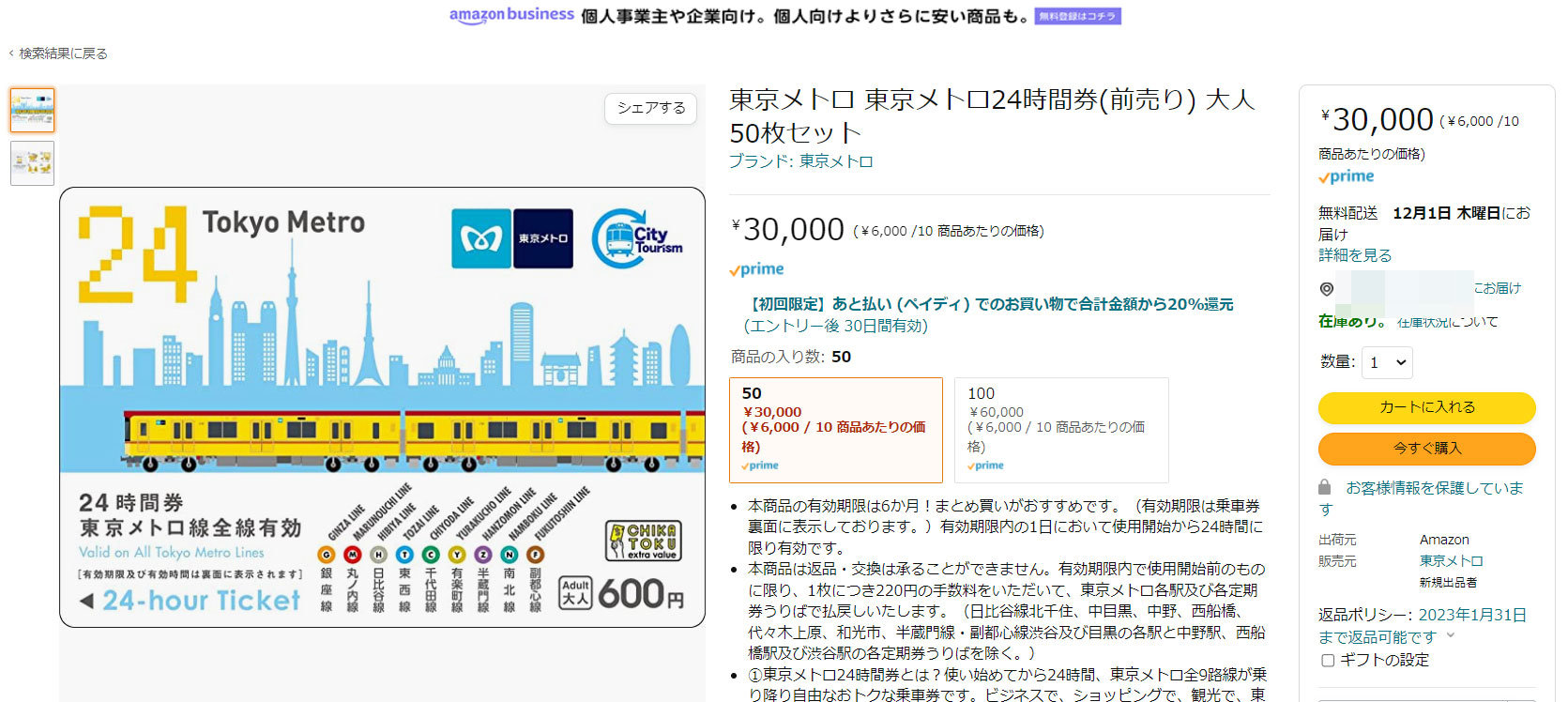This screenshot has height=702, width=1568.
Task: Select the first product thumbnail
Action: pos(33,110)
